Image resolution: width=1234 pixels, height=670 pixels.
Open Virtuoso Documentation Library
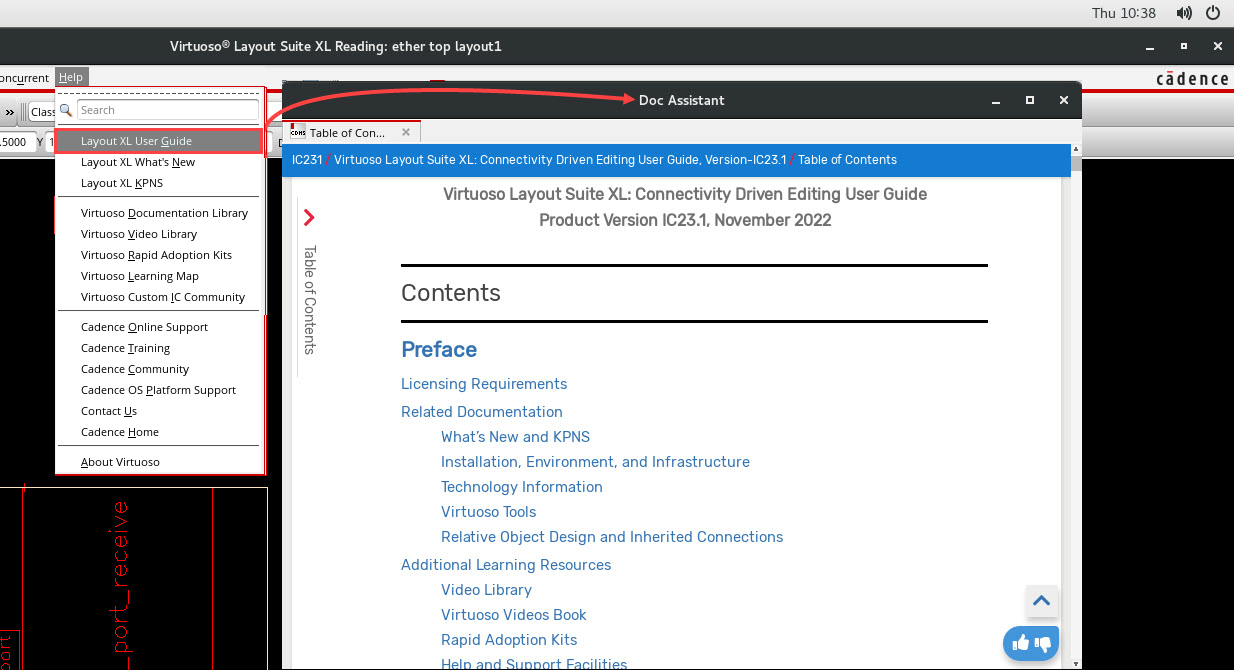point(164,213)
